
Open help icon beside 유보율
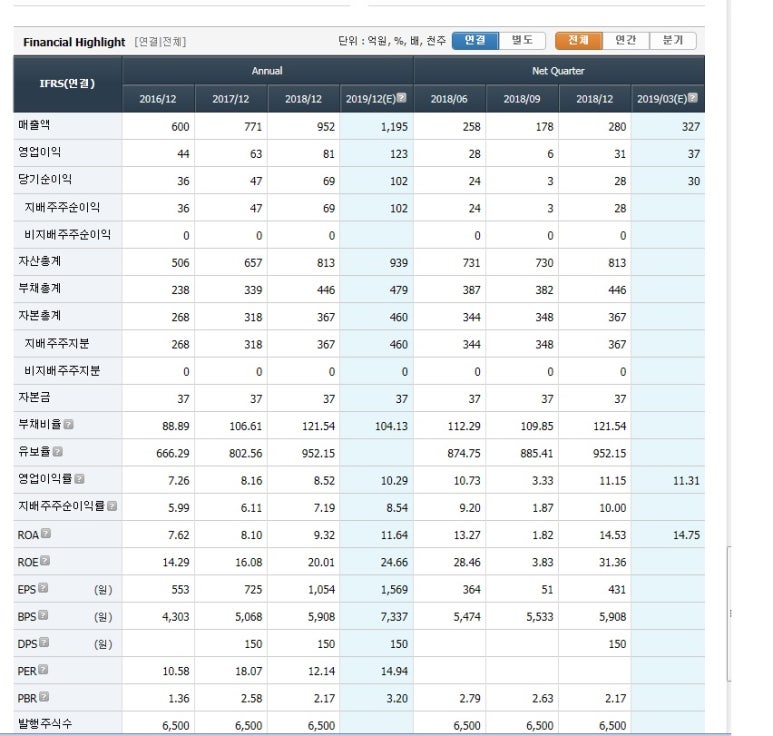coord(58,452)
